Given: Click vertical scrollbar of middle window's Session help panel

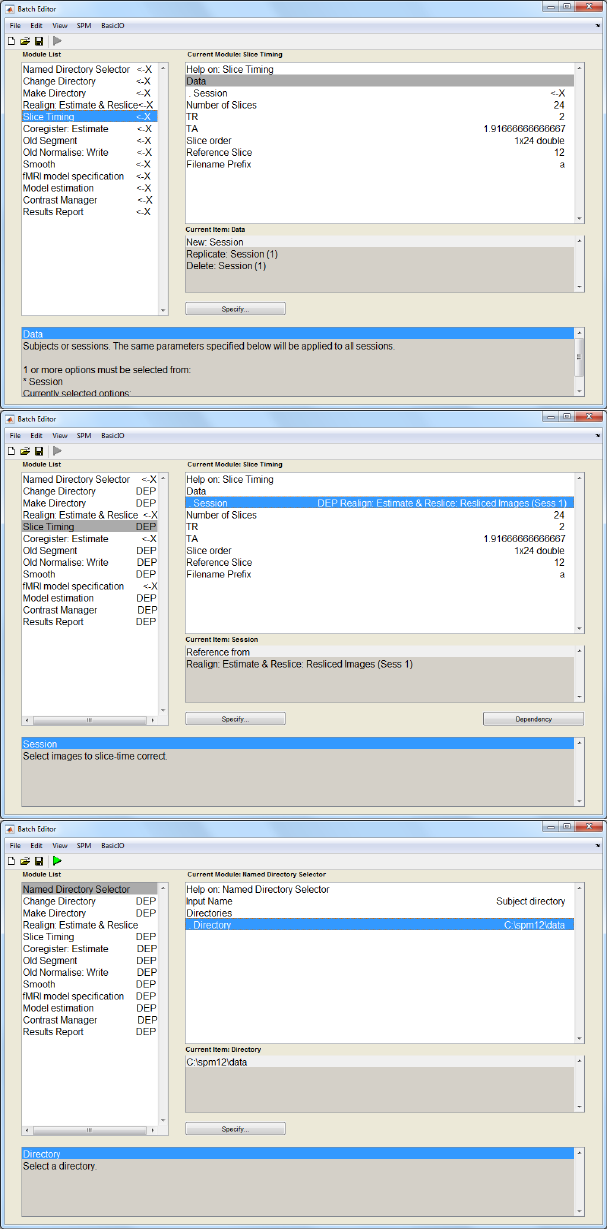Looking at the screenshot, I should coord(579,770).
